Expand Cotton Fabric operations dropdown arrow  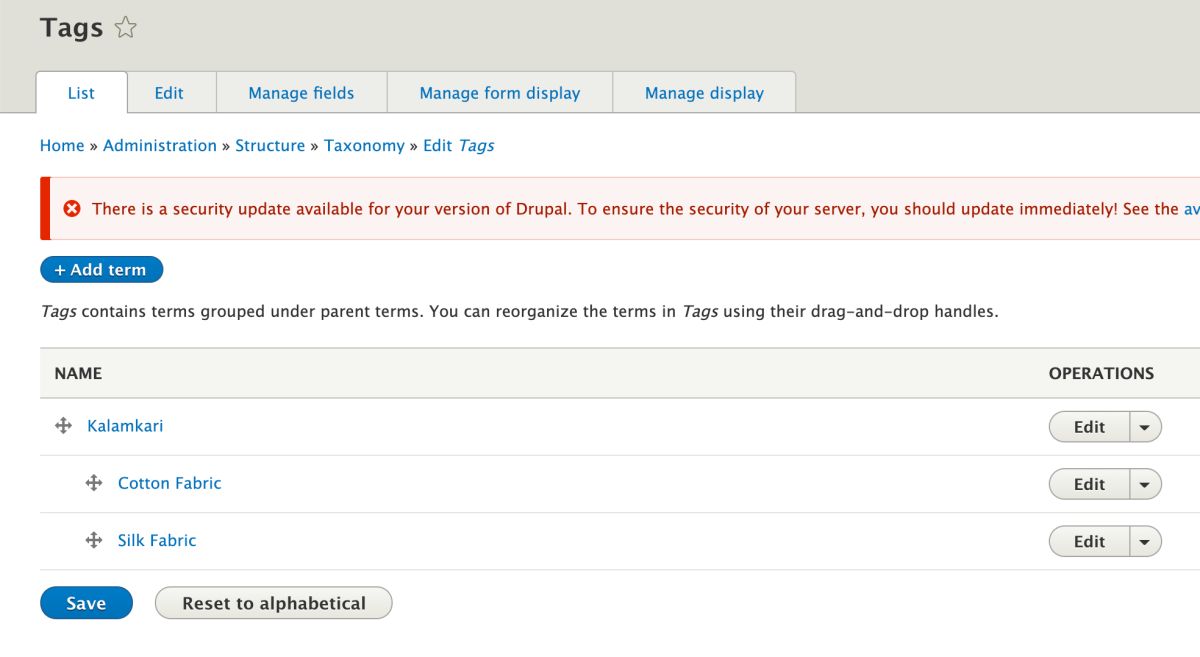coord(1145,484)
